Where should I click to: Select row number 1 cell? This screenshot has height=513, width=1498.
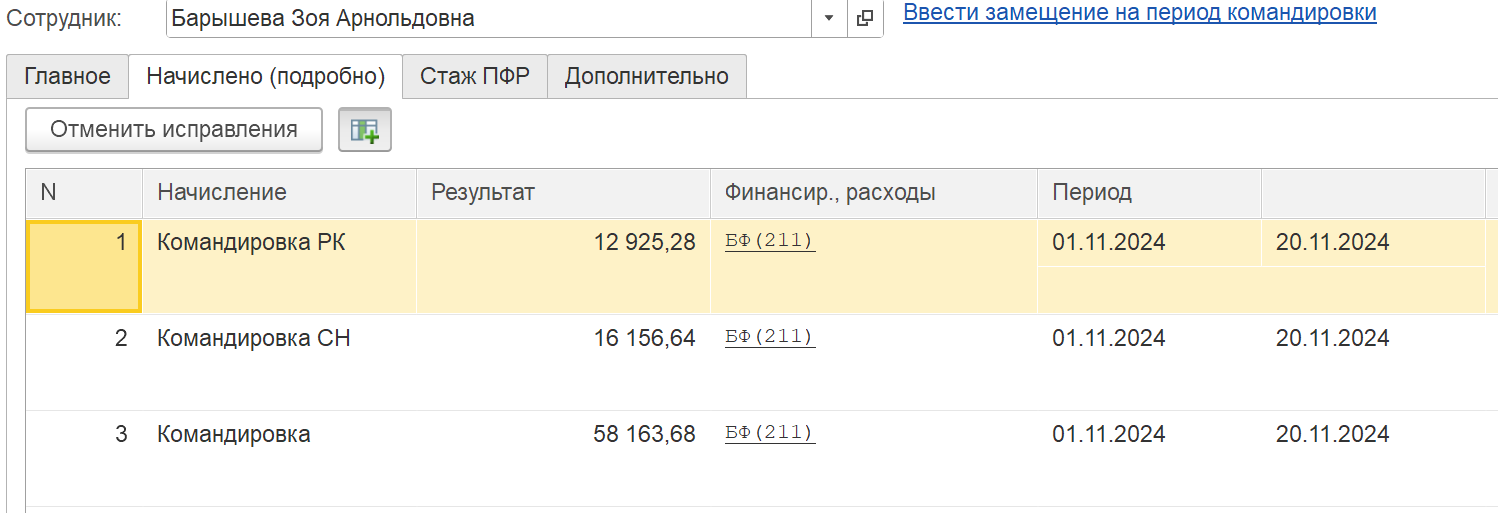(84, 266)
